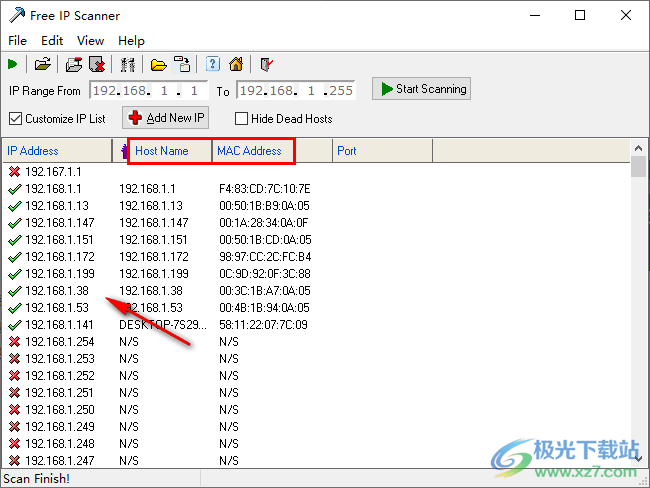The width and height of the screenshot is (650, 488).
Task: Click red cross icon beside 192.167.1.1
Action: coord(15,172)
